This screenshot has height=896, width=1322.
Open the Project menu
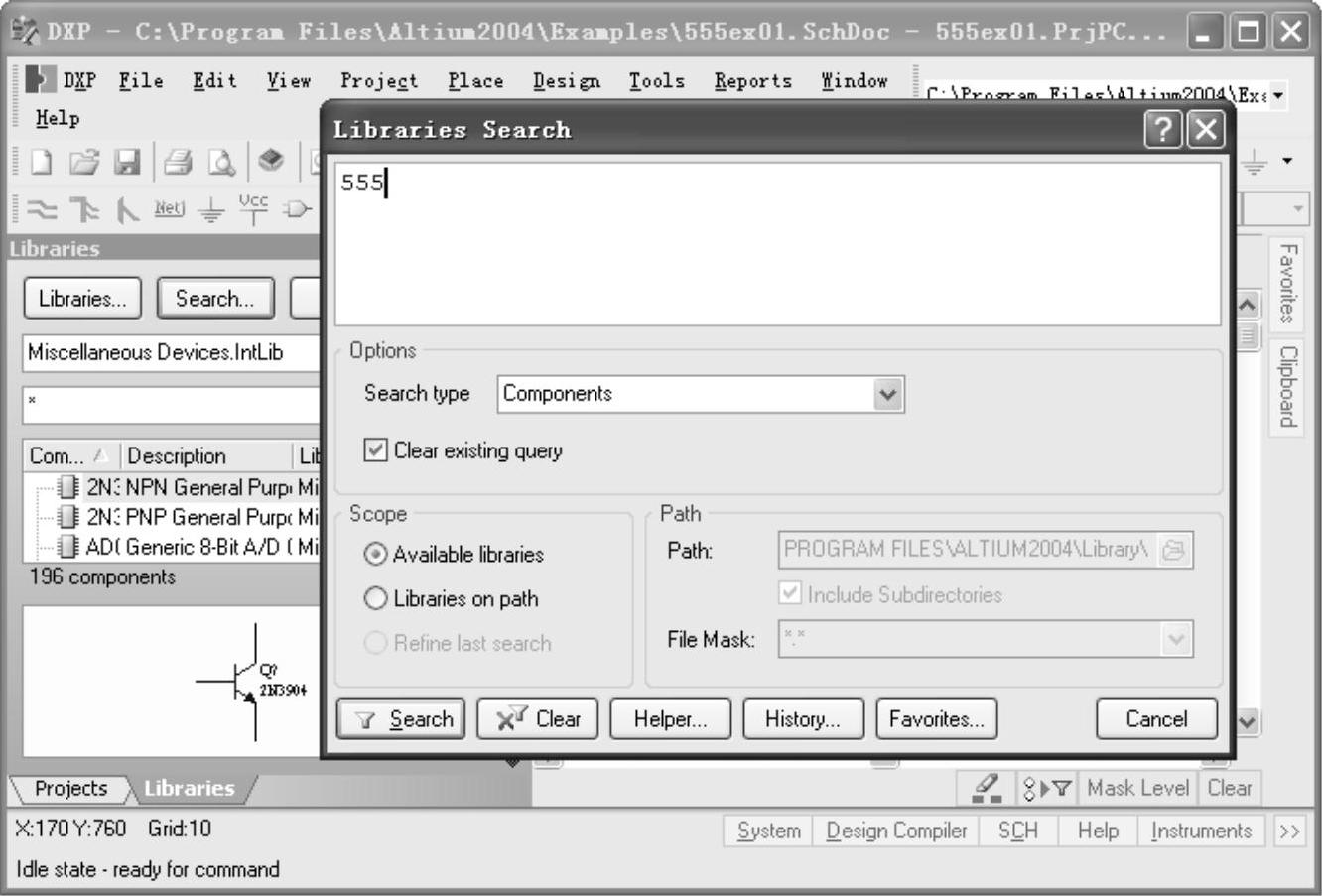(379, 81)
